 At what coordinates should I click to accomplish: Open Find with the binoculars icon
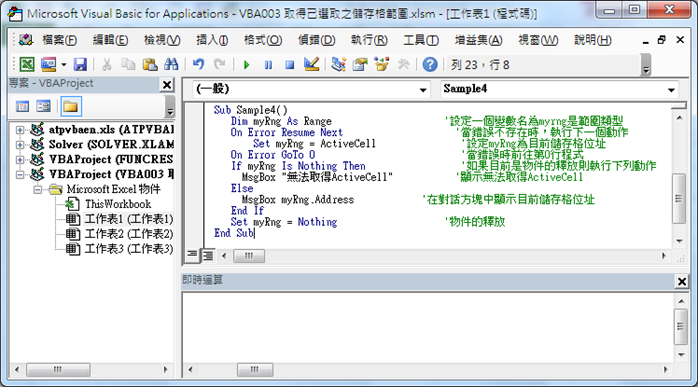pyautogui.click(x=171, y=65)
